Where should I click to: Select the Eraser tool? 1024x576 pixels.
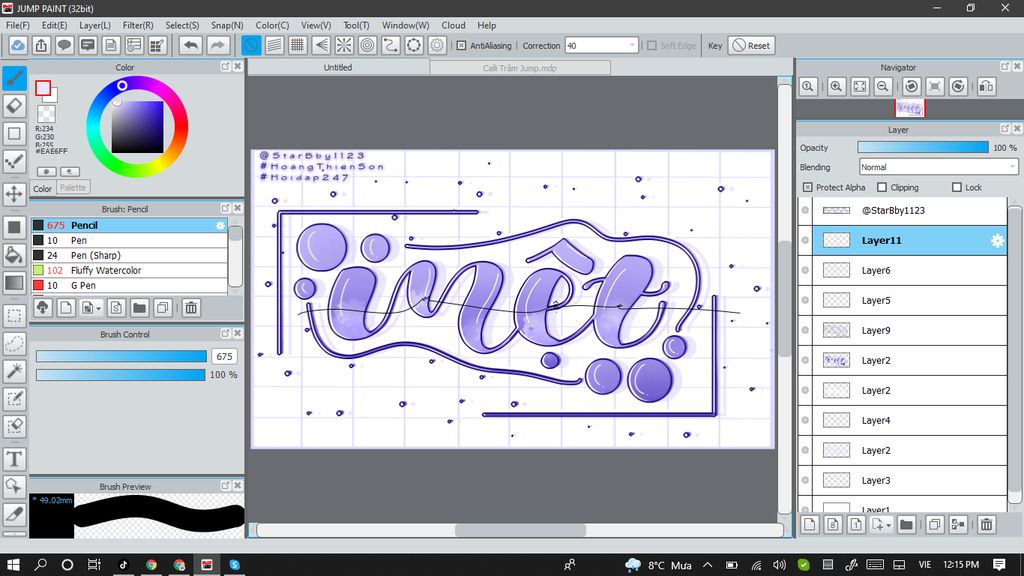14,105
